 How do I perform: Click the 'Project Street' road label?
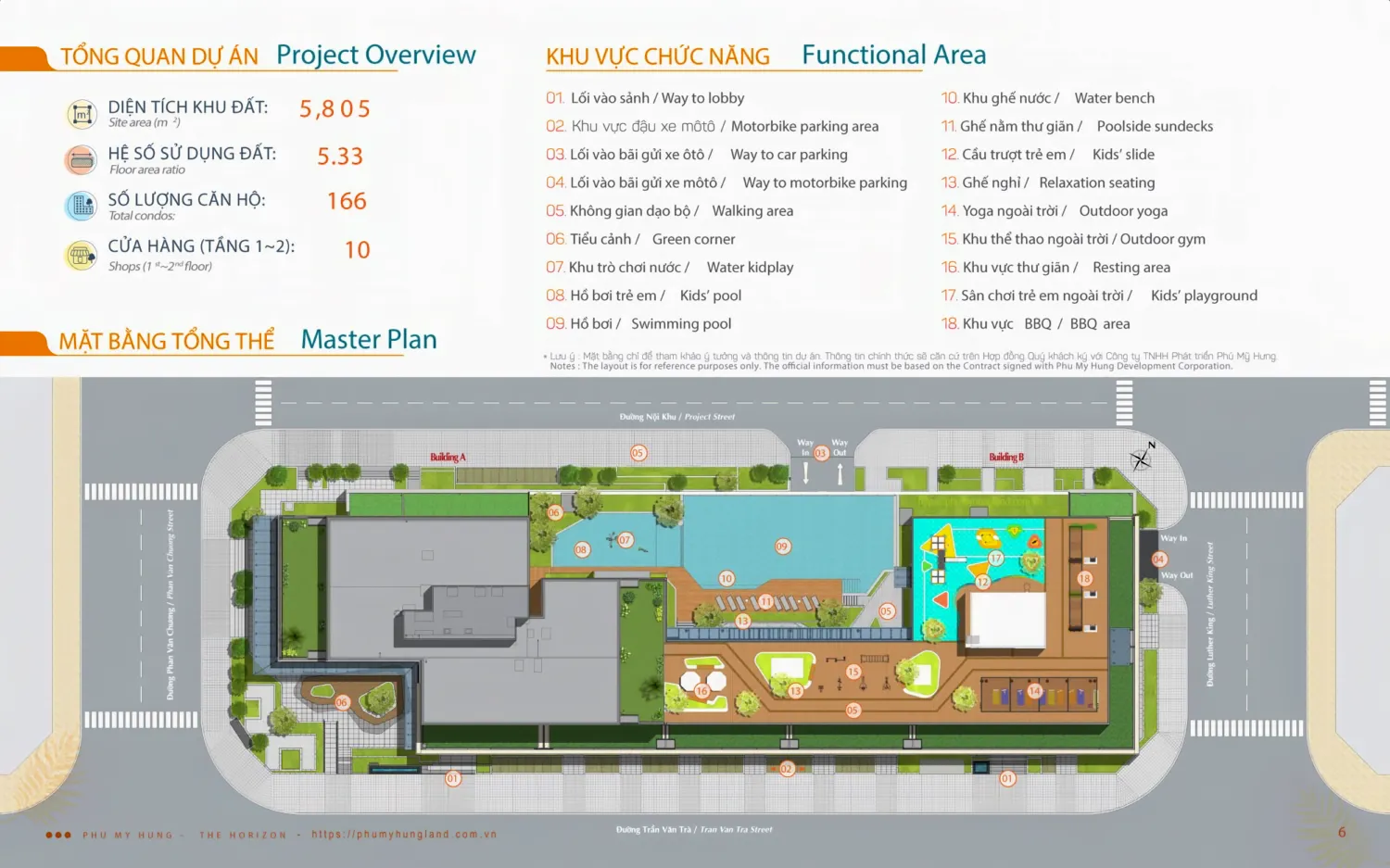[x=710, y=417]
